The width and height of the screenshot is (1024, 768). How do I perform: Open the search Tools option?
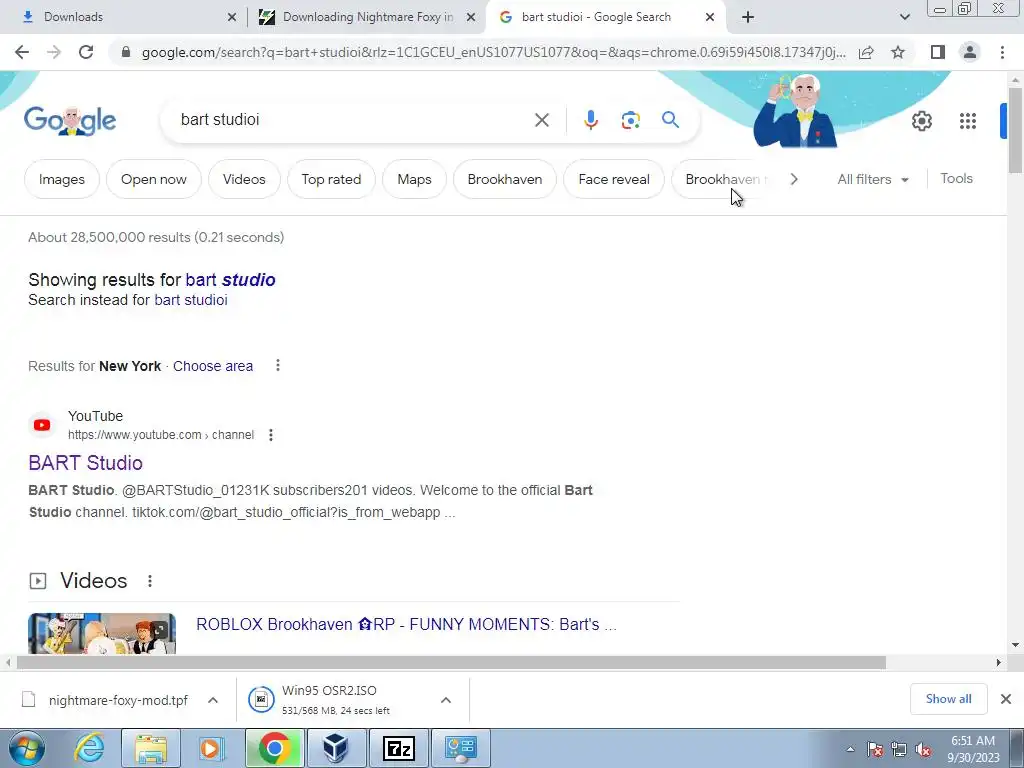[956, 178]
